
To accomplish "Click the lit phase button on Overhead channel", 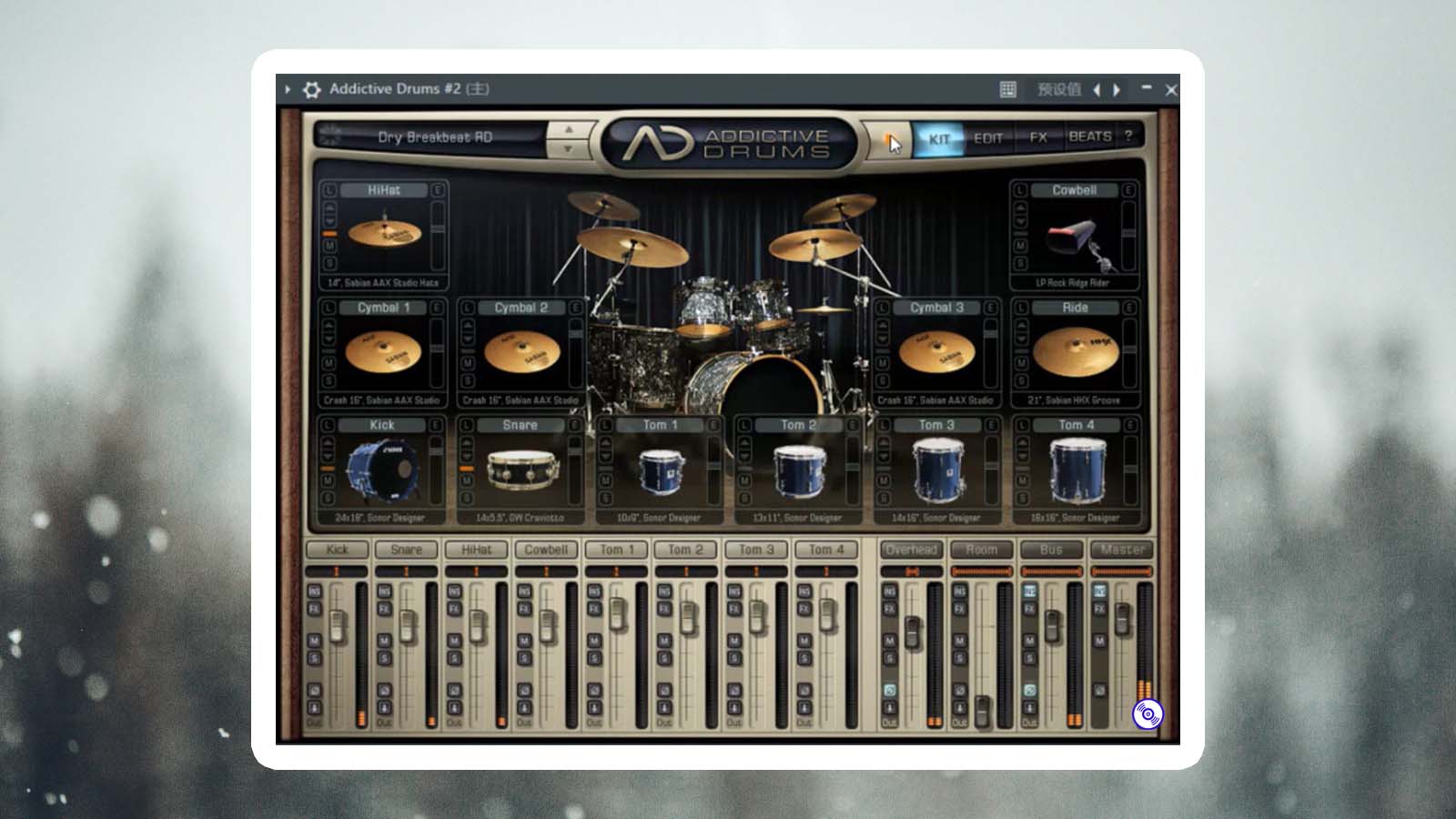I will tap(890, 691).
